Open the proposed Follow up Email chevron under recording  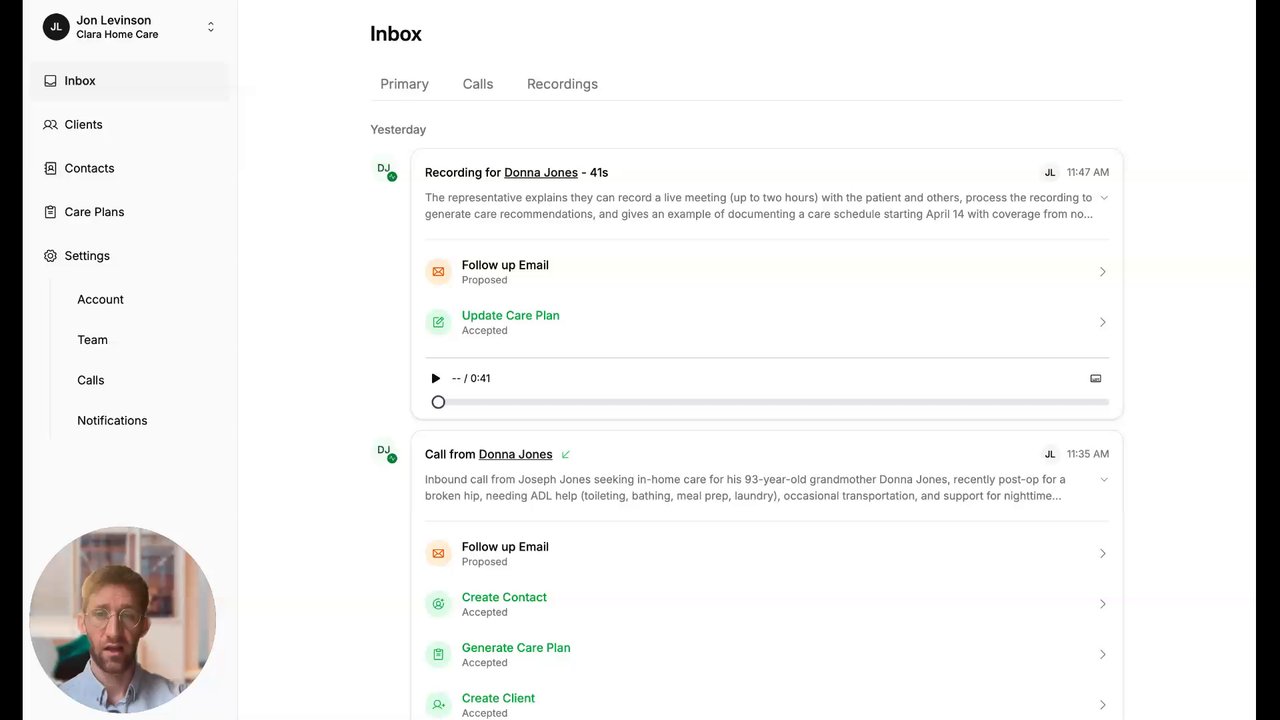(x=1102, y=272)
